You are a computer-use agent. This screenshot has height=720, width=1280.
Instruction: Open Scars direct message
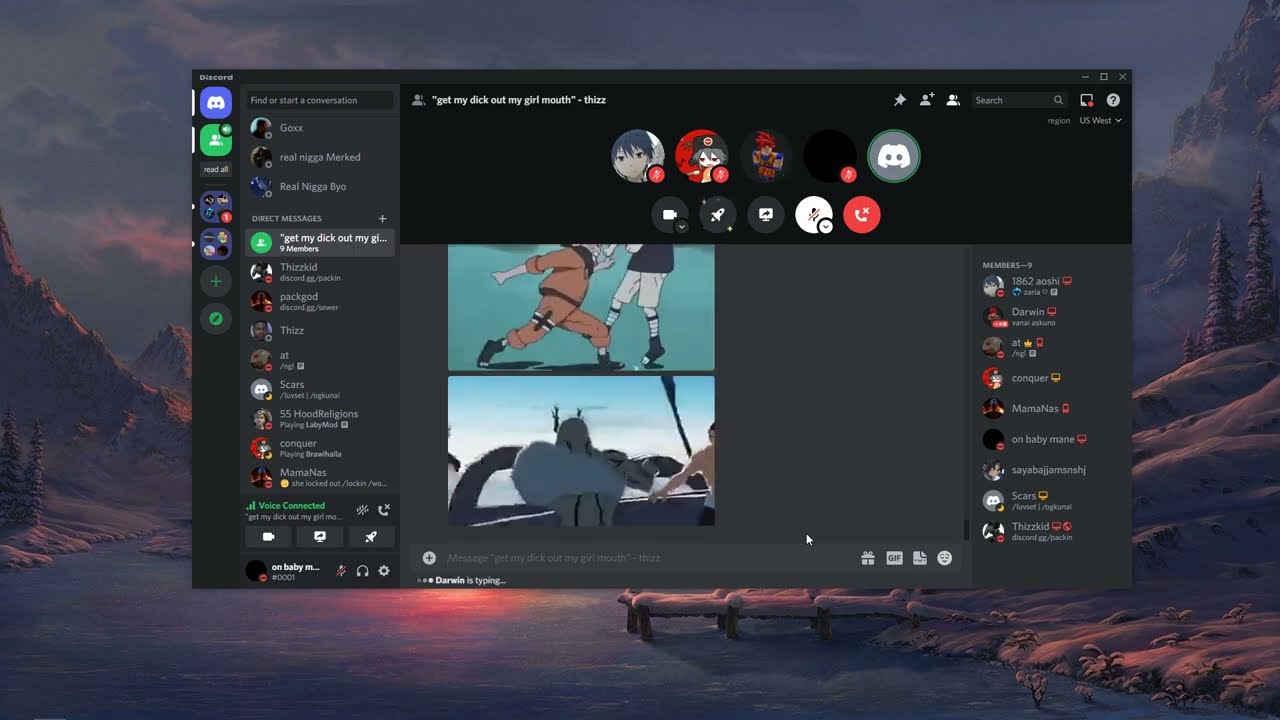click(320, 389)
